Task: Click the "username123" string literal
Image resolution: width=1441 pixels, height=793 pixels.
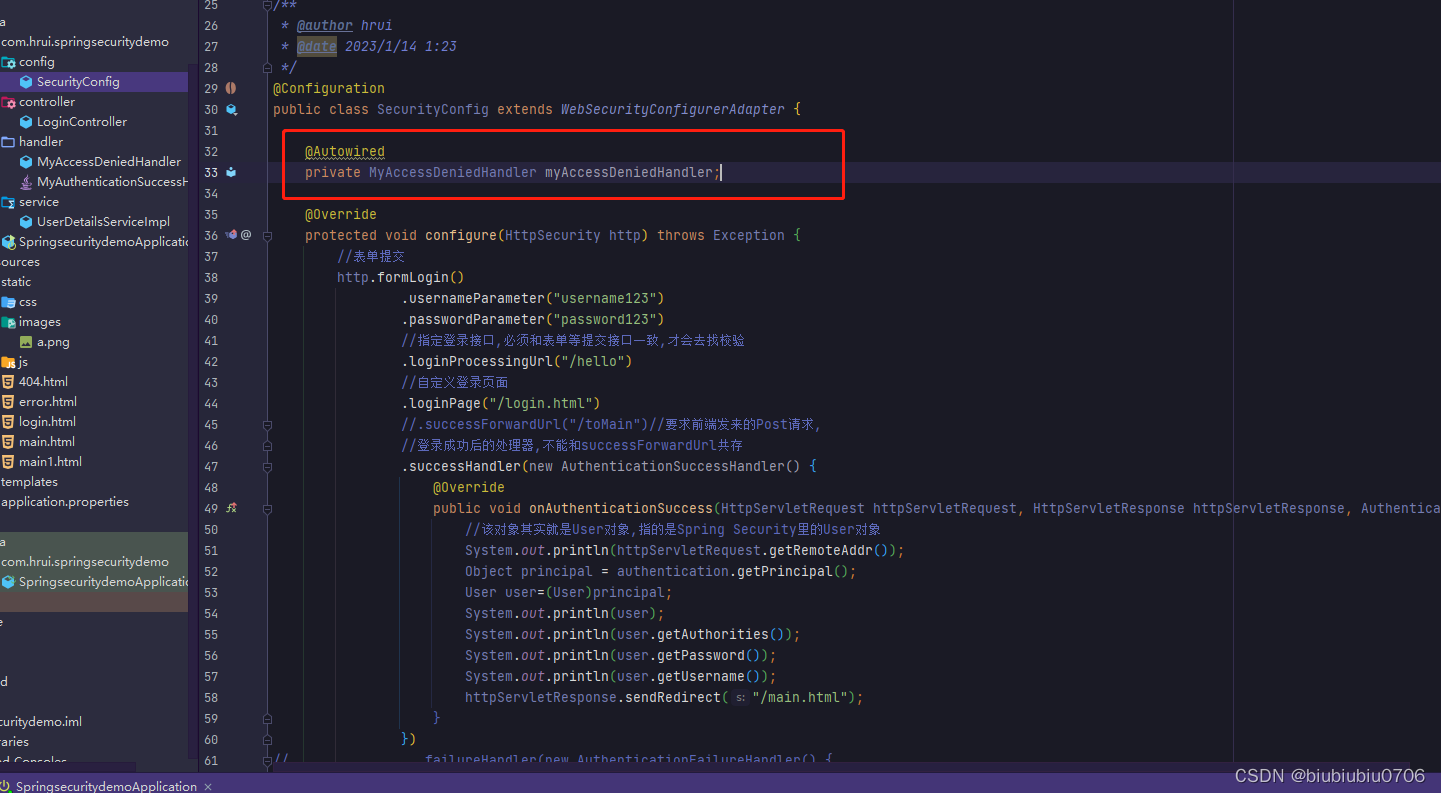Action: coord(609,298)
